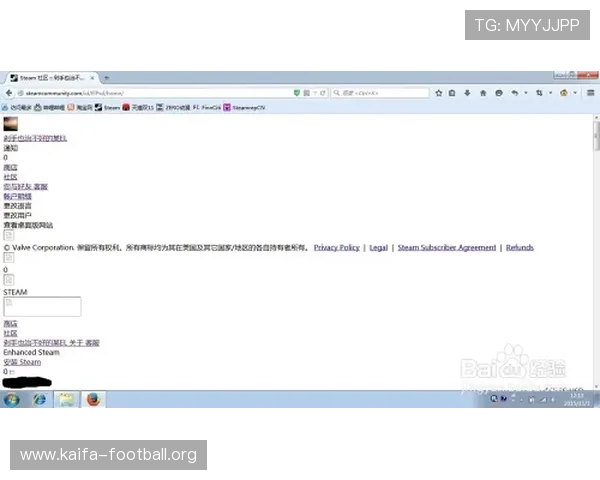This screenshot has height=480, width=600.
Task: Launch Internet Explorer from the taskbar
Action: pyautogui.click(x=39, y=400)
